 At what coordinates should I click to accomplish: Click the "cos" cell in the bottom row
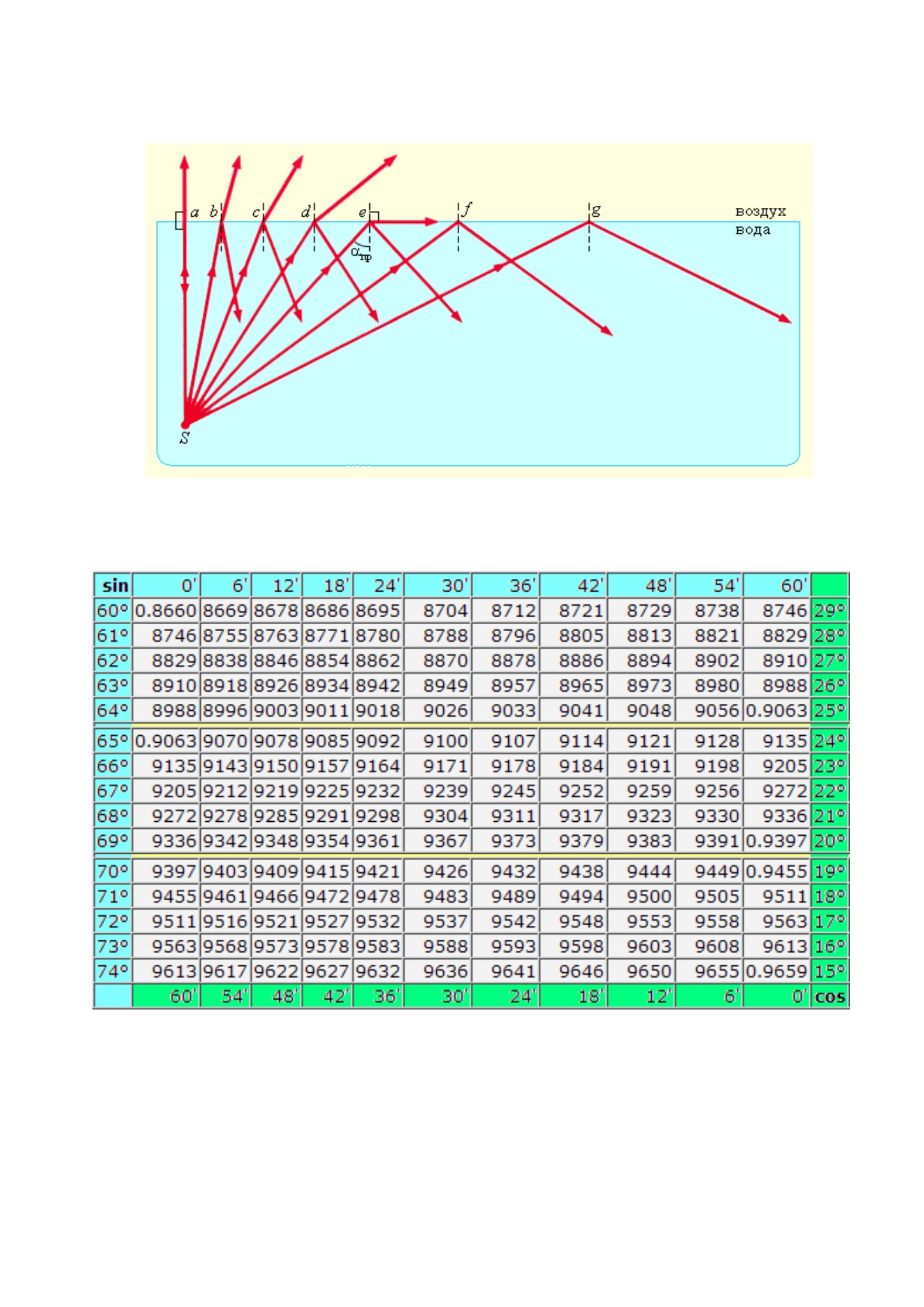click(830, 996)
